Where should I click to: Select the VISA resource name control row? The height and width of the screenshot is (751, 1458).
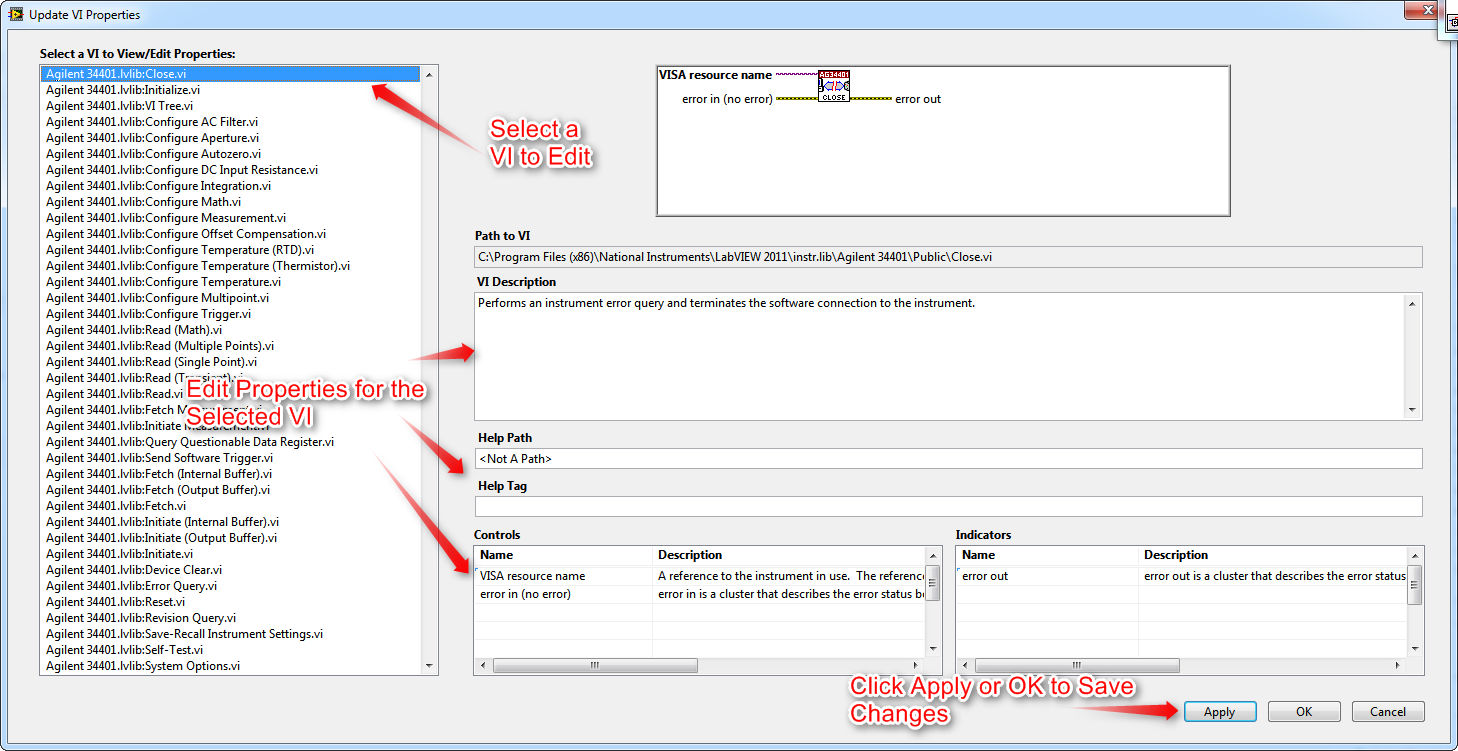(x=699, y=576)
